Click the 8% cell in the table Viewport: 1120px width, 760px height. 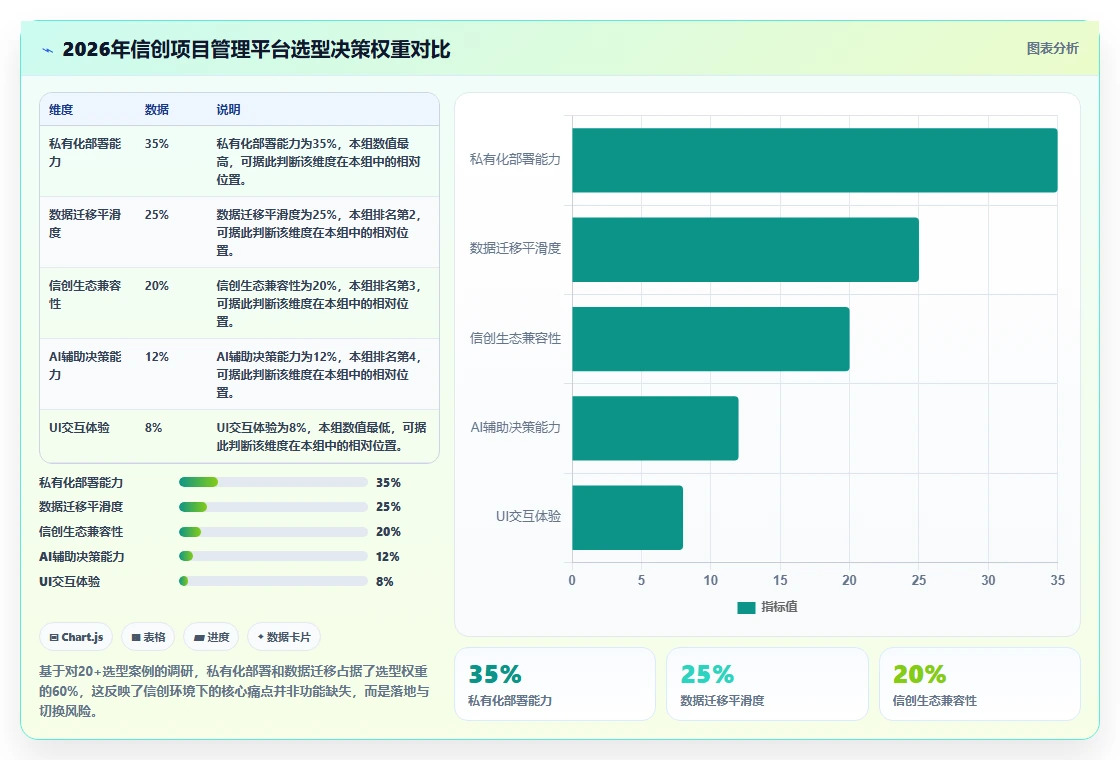coord(154,427)
